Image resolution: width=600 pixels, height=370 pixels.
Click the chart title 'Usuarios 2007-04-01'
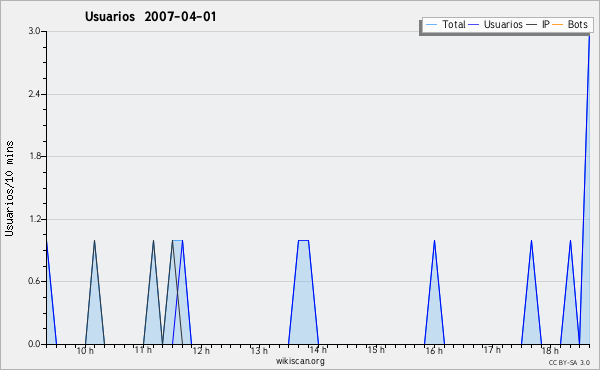pos(150,16)
